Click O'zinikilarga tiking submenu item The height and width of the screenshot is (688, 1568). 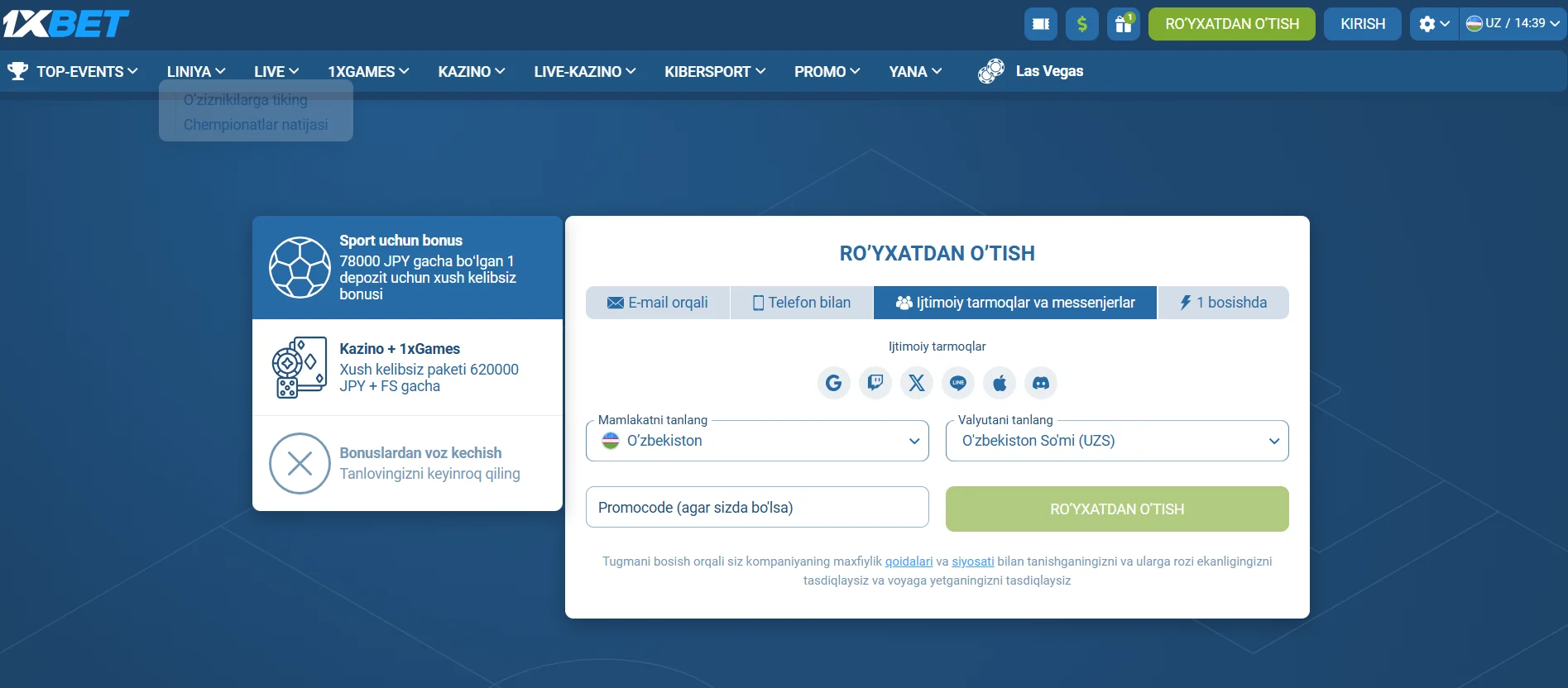[246, 100]
